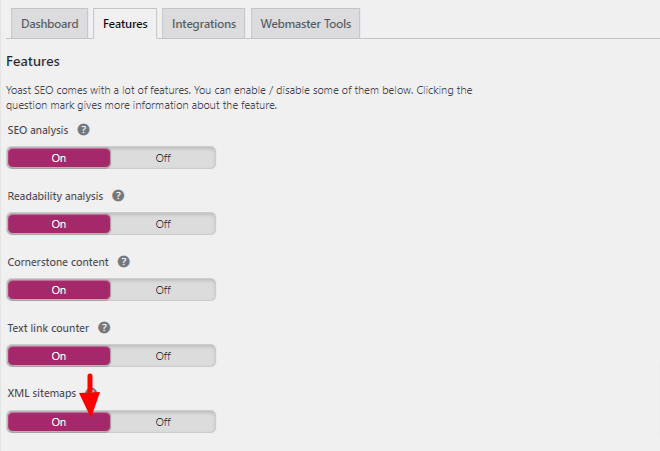
Task: Select the Features tab
Action: click(124, 24)
